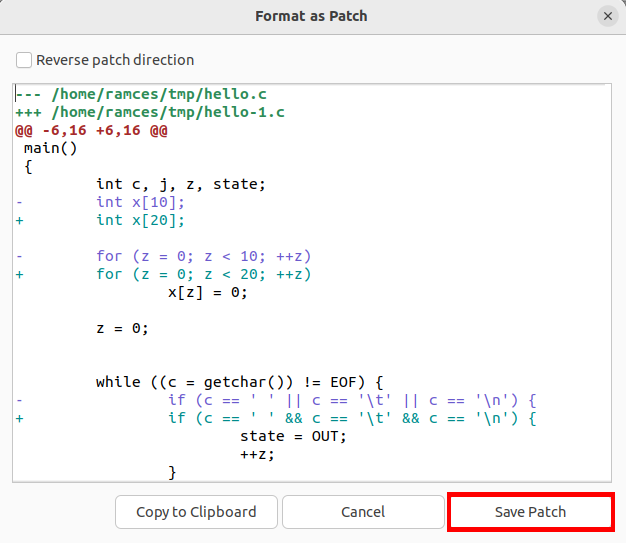Click the 'Format as Patch' dialog title
The image size is (626, 543).
point(311,16)
